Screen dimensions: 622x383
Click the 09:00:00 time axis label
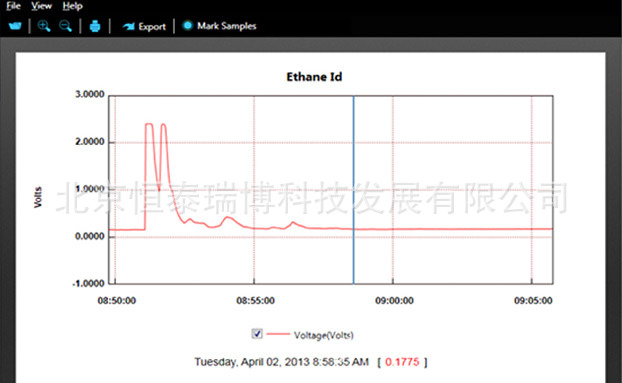tap(394, 301)
